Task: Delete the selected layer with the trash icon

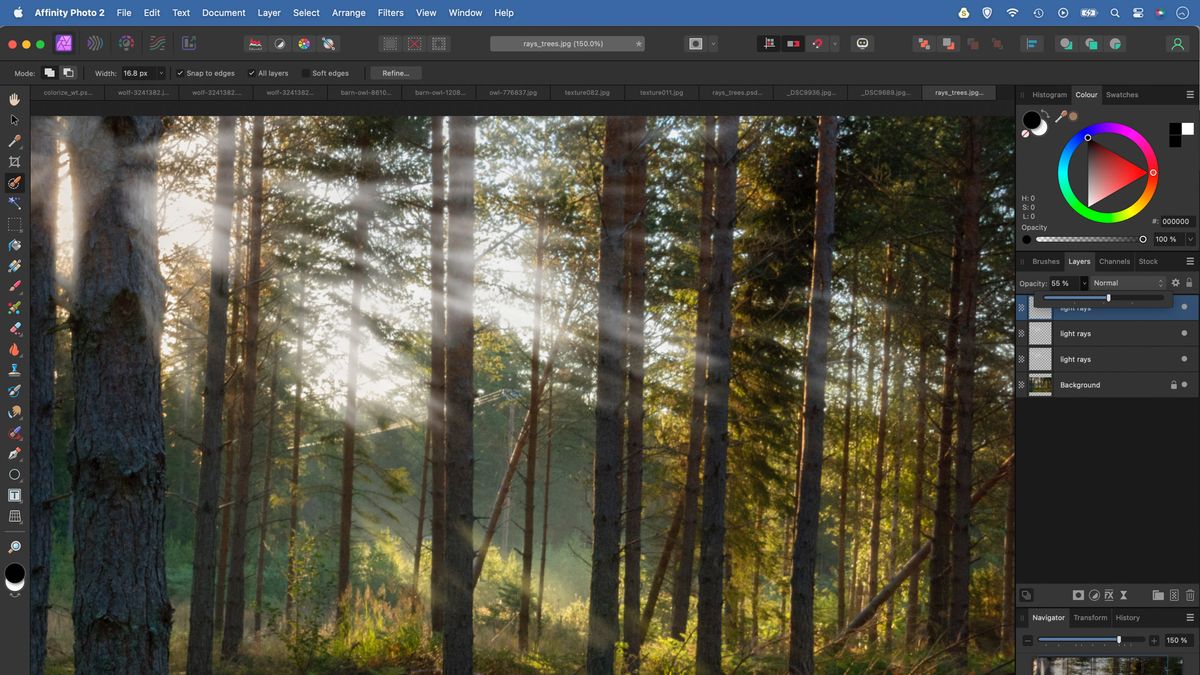Action: coord(1190,595)
